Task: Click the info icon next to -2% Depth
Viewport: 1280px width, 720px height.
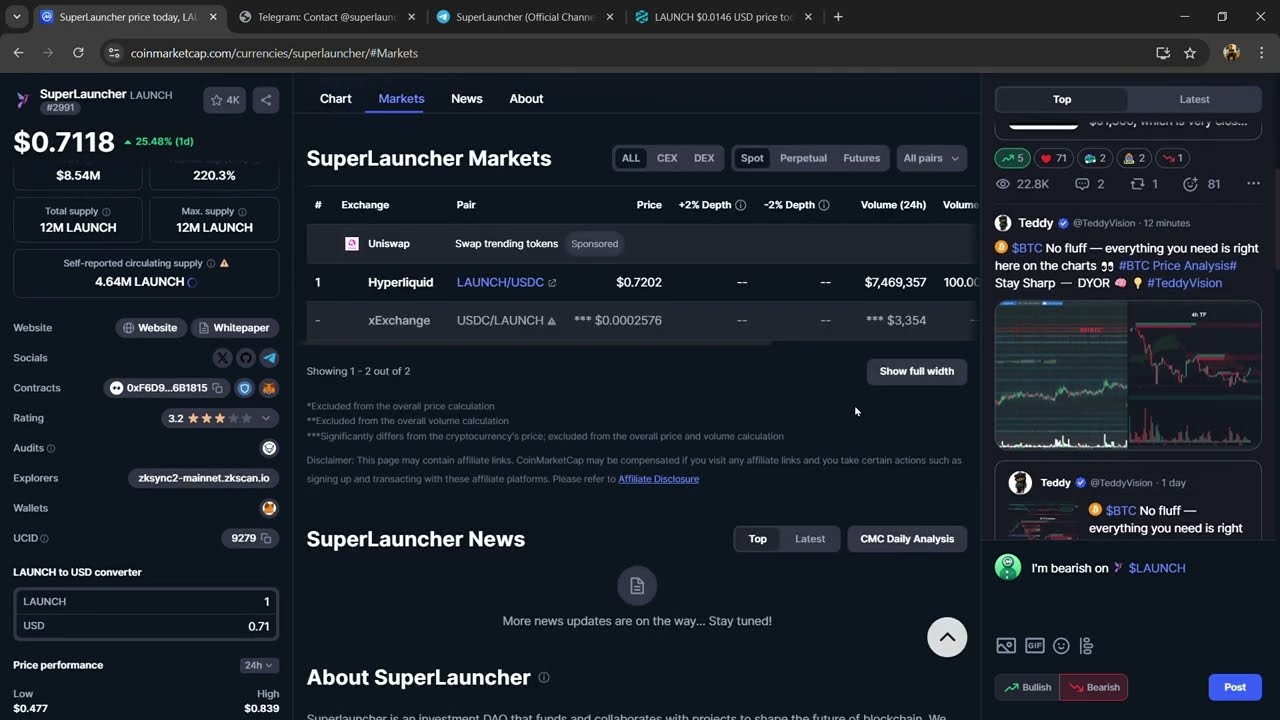Action: (x=824, y=205)
